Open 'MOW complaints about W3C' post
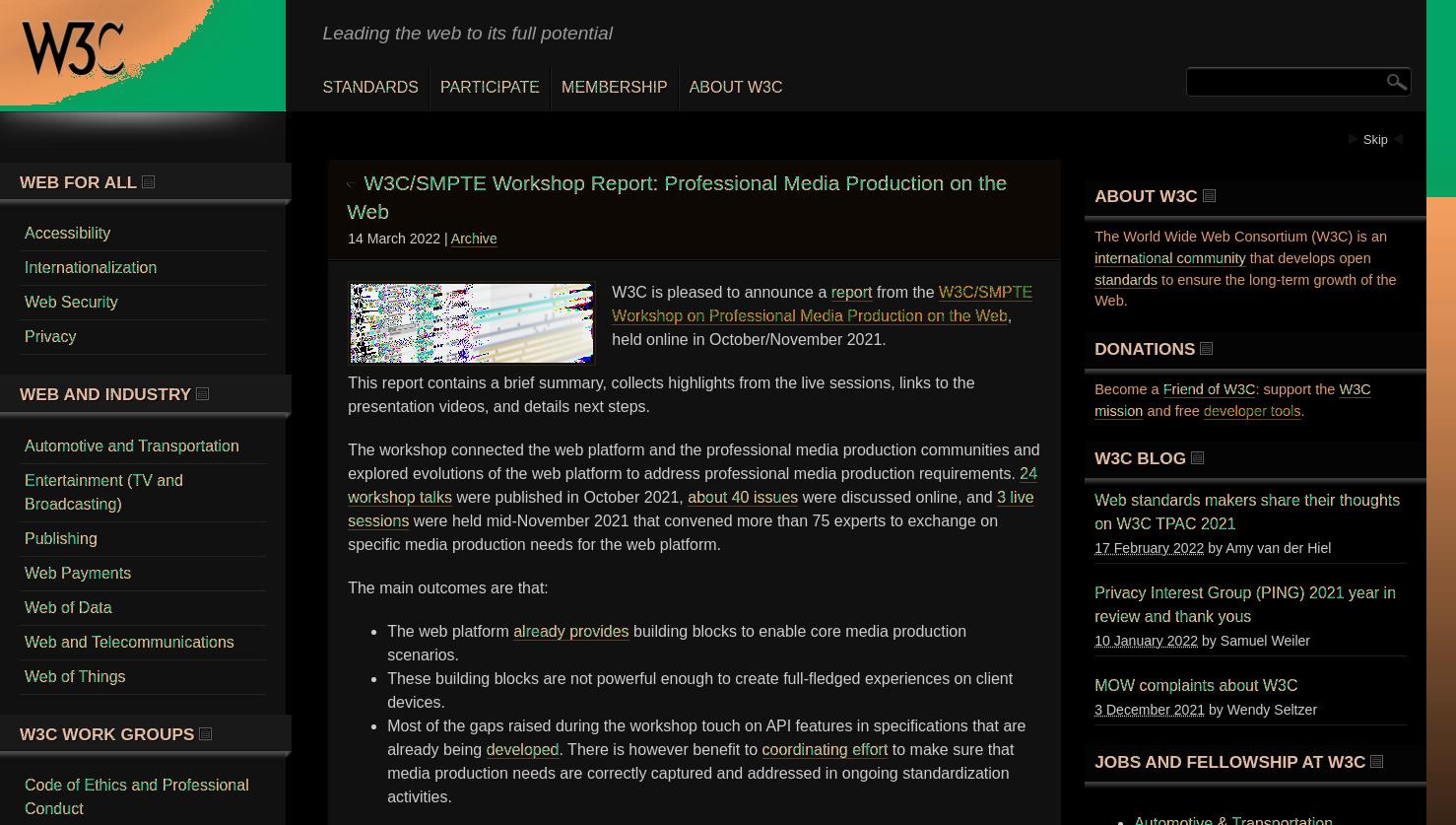Viewport: 1456px width, 825px height. 1196,686
